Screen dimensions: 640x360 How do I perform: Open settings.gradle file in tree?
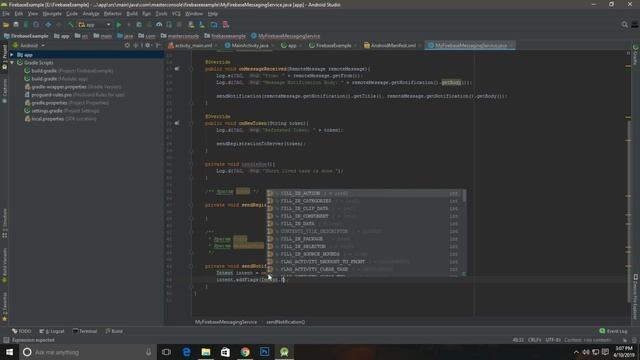click(62, 111)
